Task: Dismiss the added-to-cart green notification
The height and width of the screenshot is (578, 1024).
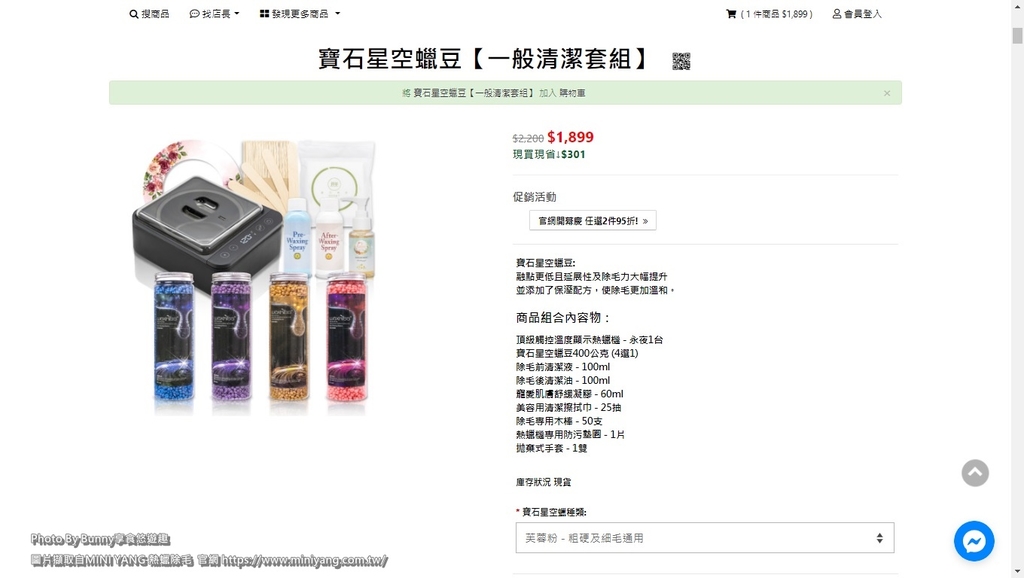Action: tap(887, 93)
